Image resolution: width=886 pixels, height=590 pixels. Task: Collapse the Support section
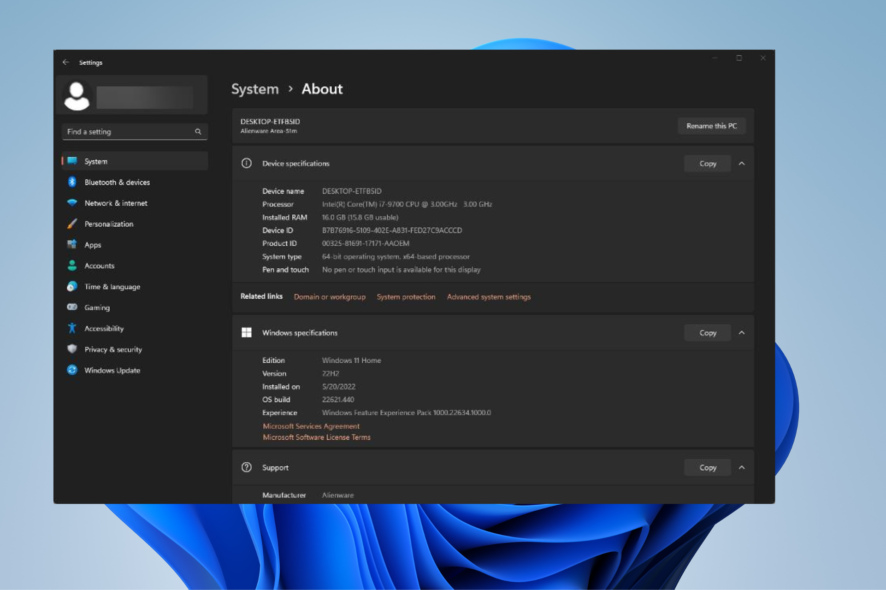(x=742, y=468)
